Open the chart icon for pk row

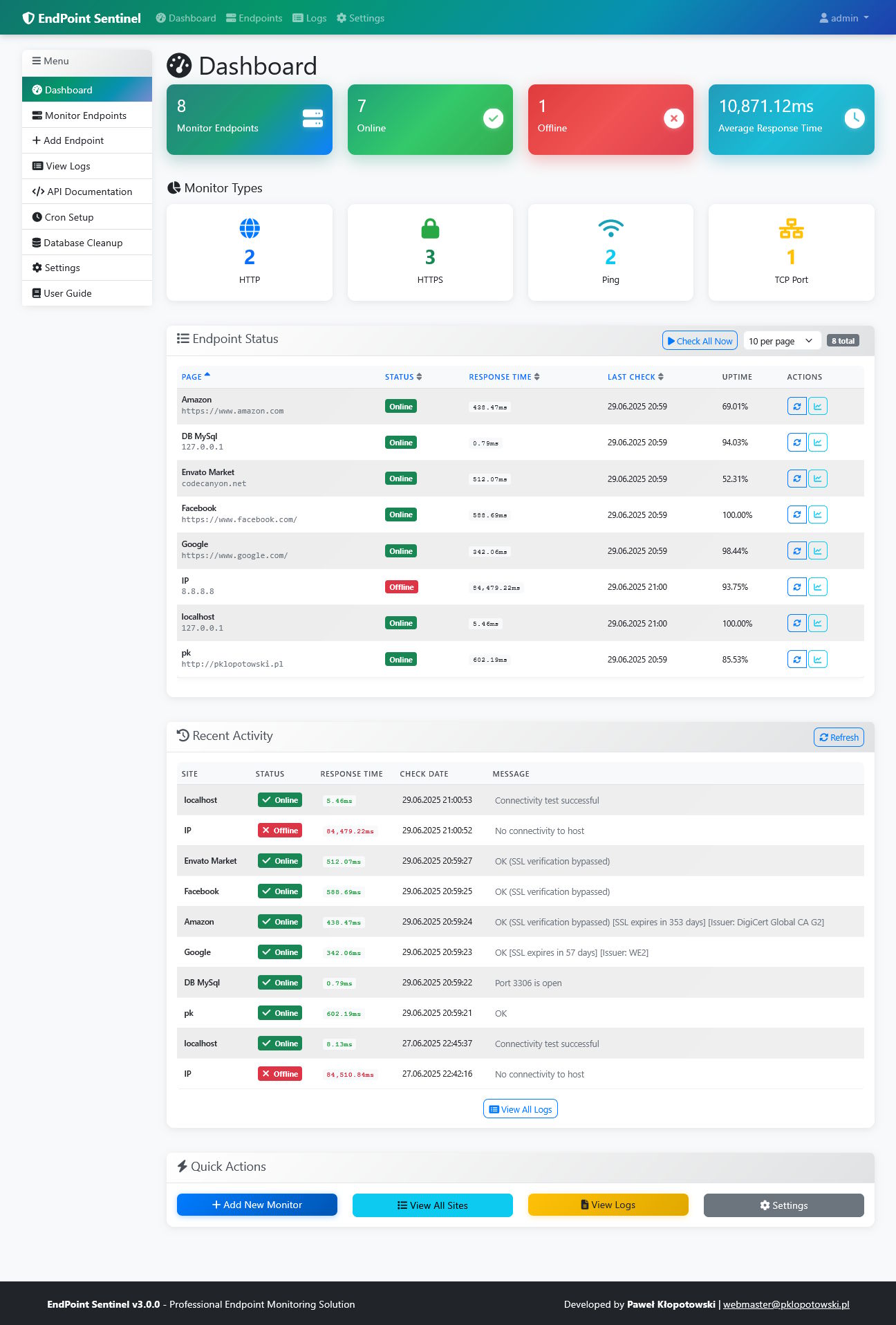pyautogui.click(x=818, y=660)
